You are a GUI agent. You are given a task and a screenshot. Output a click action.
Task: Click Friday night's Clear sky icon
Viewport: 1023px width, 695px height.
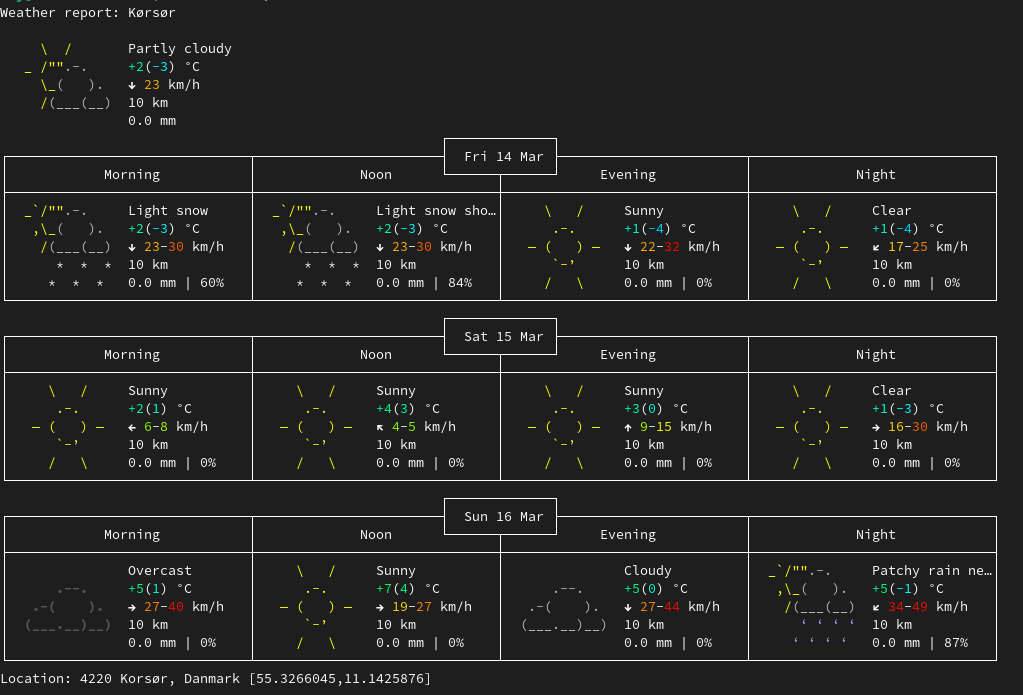tap(812, 247)
